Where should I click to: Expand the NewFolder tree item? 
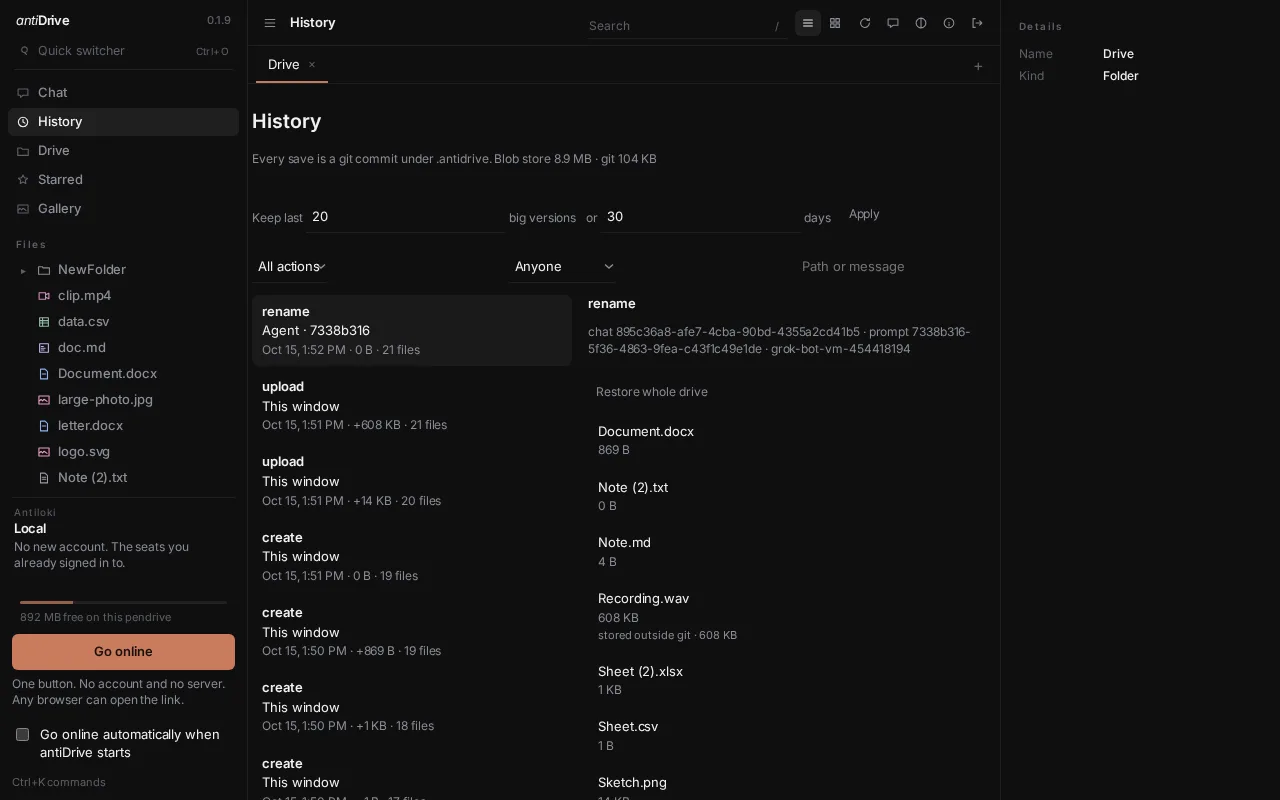23,270
